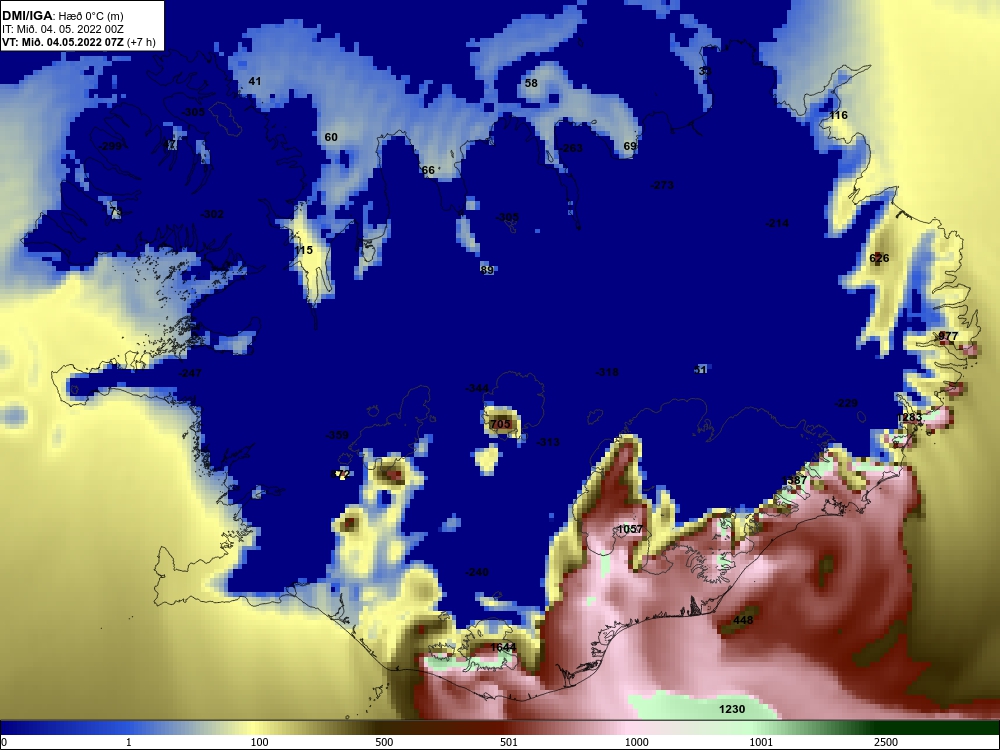Click the map value -229
The image size is (1000, 750).
pyautogui.click(x=846, y=403)
